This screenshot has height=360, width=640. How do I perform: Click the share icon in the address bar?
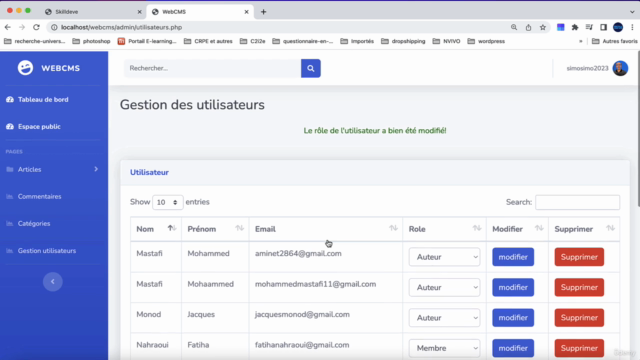point(528,27)
